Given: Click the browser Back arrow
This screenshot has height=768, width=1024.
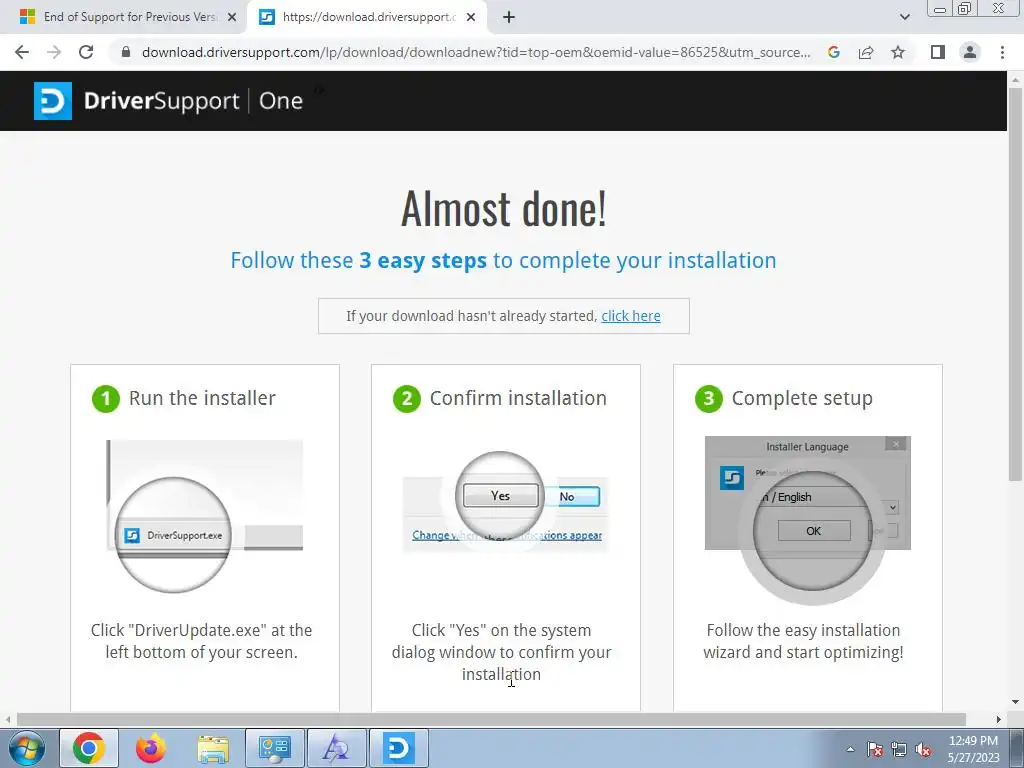Looking at the screenshot, I should click(22, 52).
